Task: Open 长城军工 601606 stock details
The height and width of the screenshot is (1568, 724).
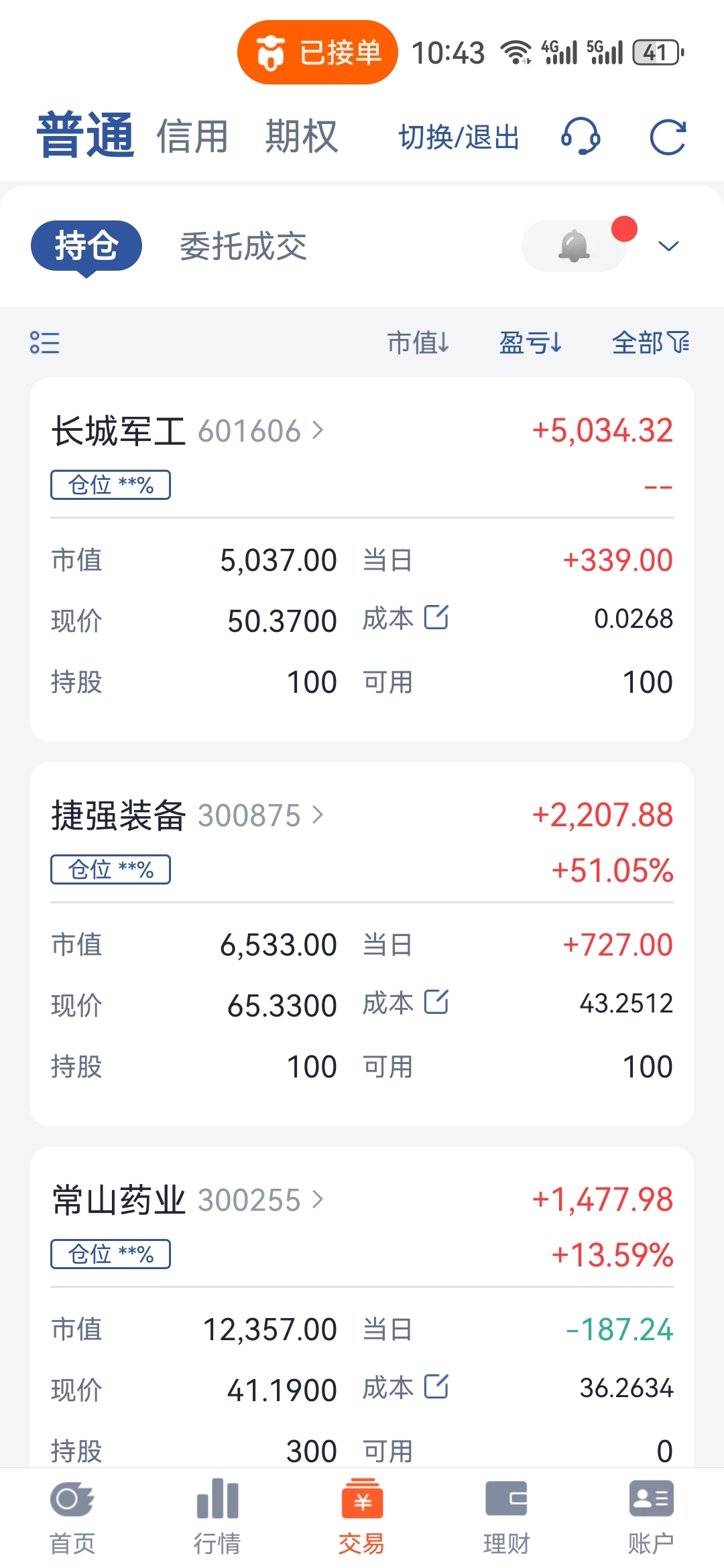Action: click(188, 431)
